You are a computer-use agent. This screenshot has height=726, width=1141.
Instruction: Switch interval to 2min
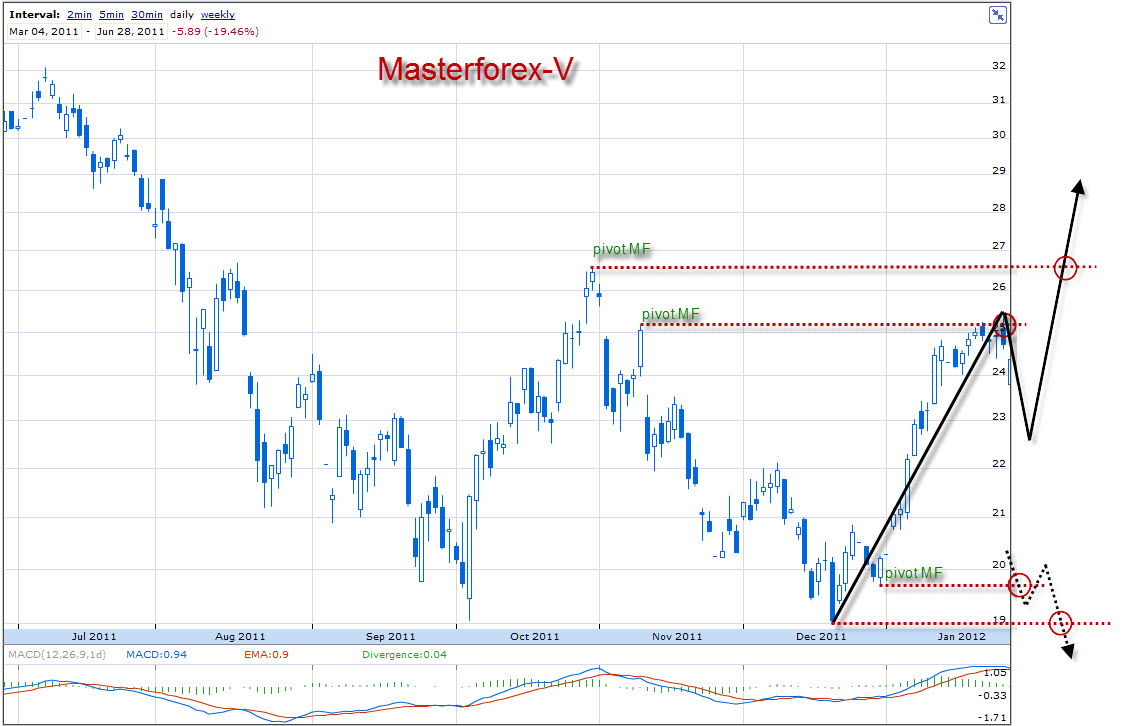(x=79, y=15)
